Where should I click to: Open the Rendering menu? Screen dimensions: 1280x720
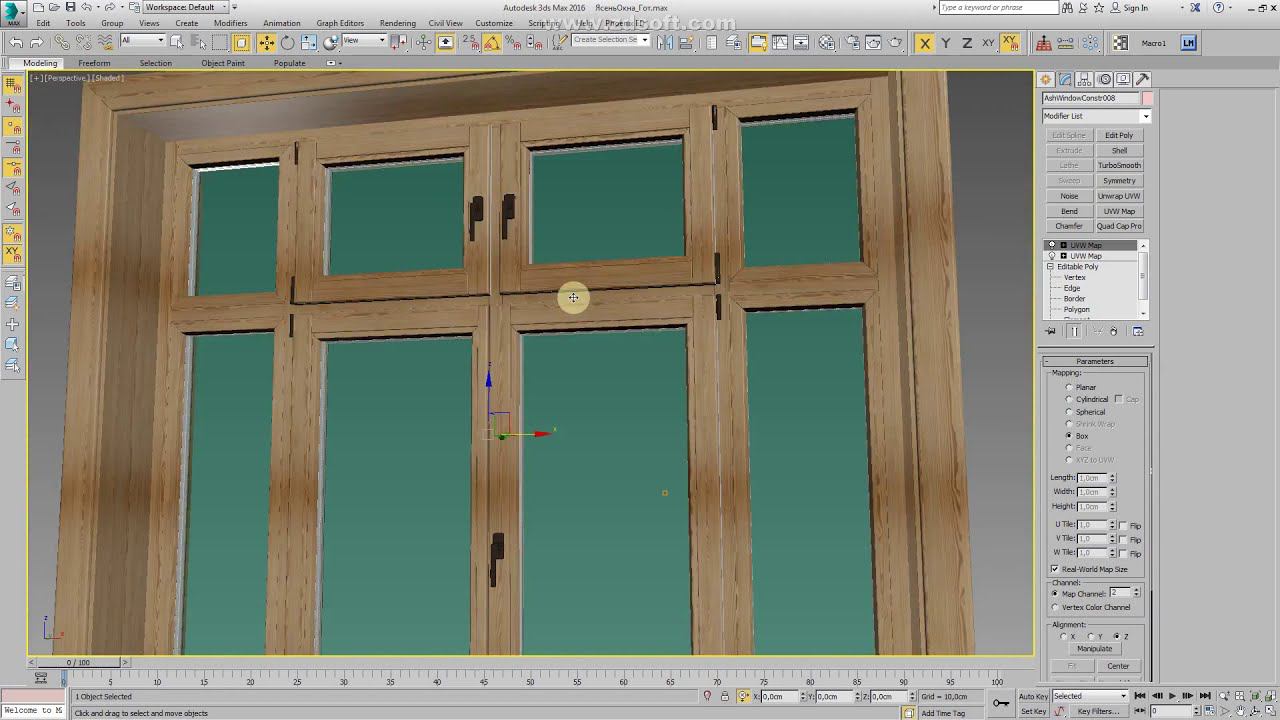pos(397,23)
